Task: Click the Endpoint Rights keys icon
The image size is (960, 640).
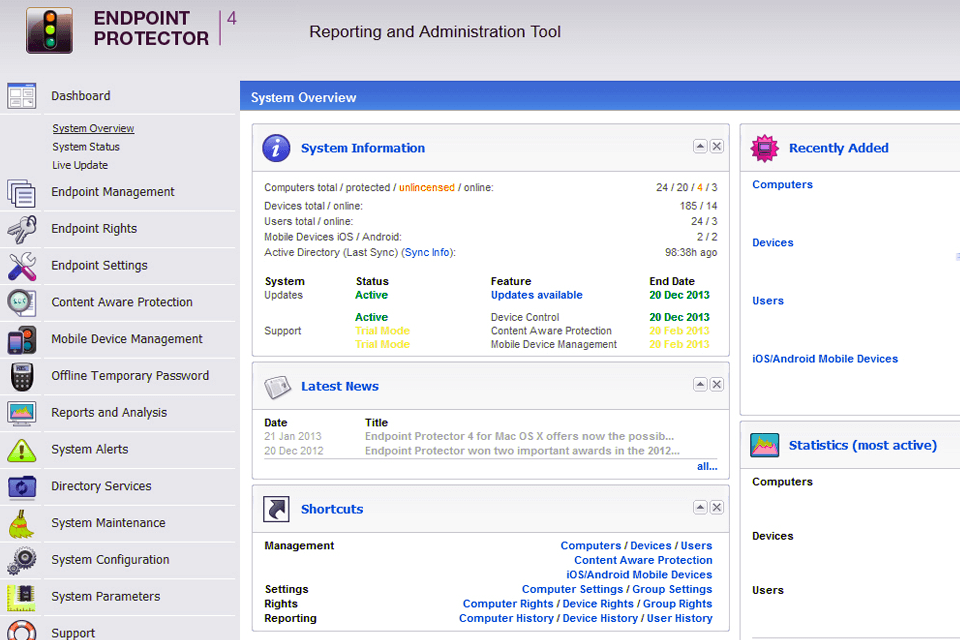Action: click(21, 229)
